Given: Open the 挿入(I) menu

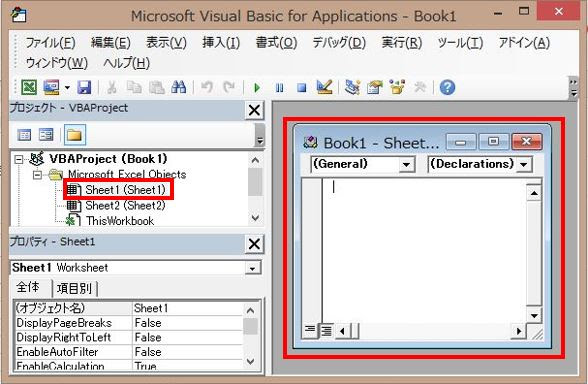Looking at the screenshot, I should tap(221, 42).
